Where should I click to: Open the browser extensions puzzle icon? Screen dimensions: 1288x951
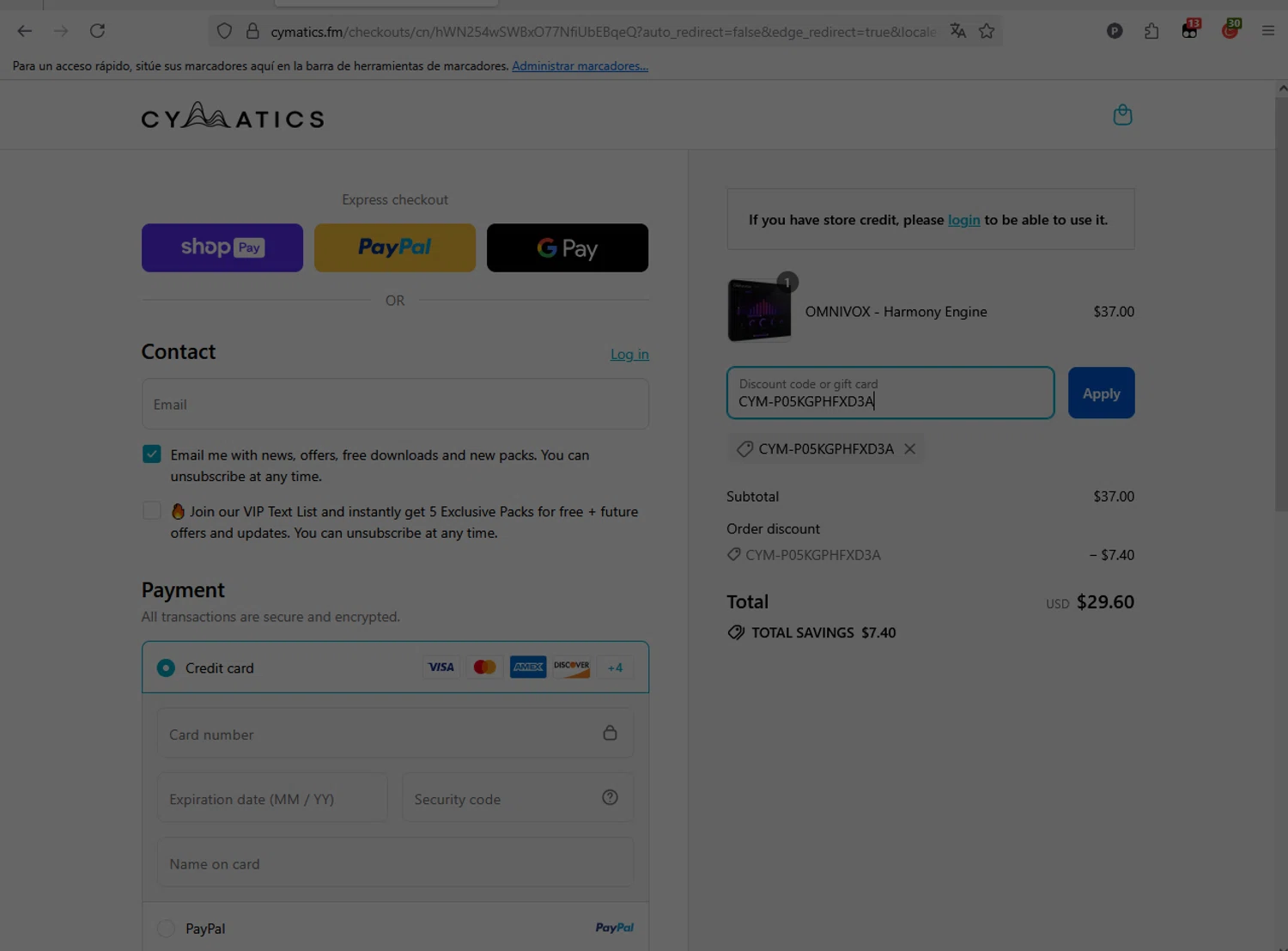point(1151,32)
